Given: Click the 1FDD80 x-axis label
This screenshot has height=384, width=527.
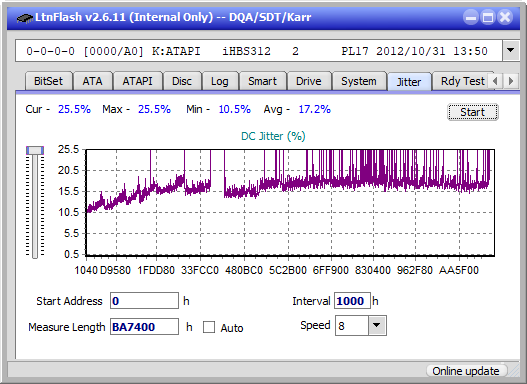Looking at the screenshot, I should [x=156, y=270].
